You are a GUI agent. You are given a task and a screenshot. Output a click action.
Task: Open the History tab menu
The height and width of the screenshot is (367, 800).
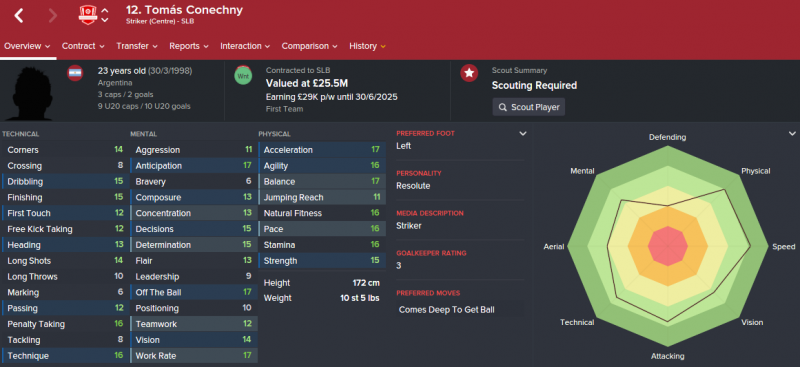(367, 46)
